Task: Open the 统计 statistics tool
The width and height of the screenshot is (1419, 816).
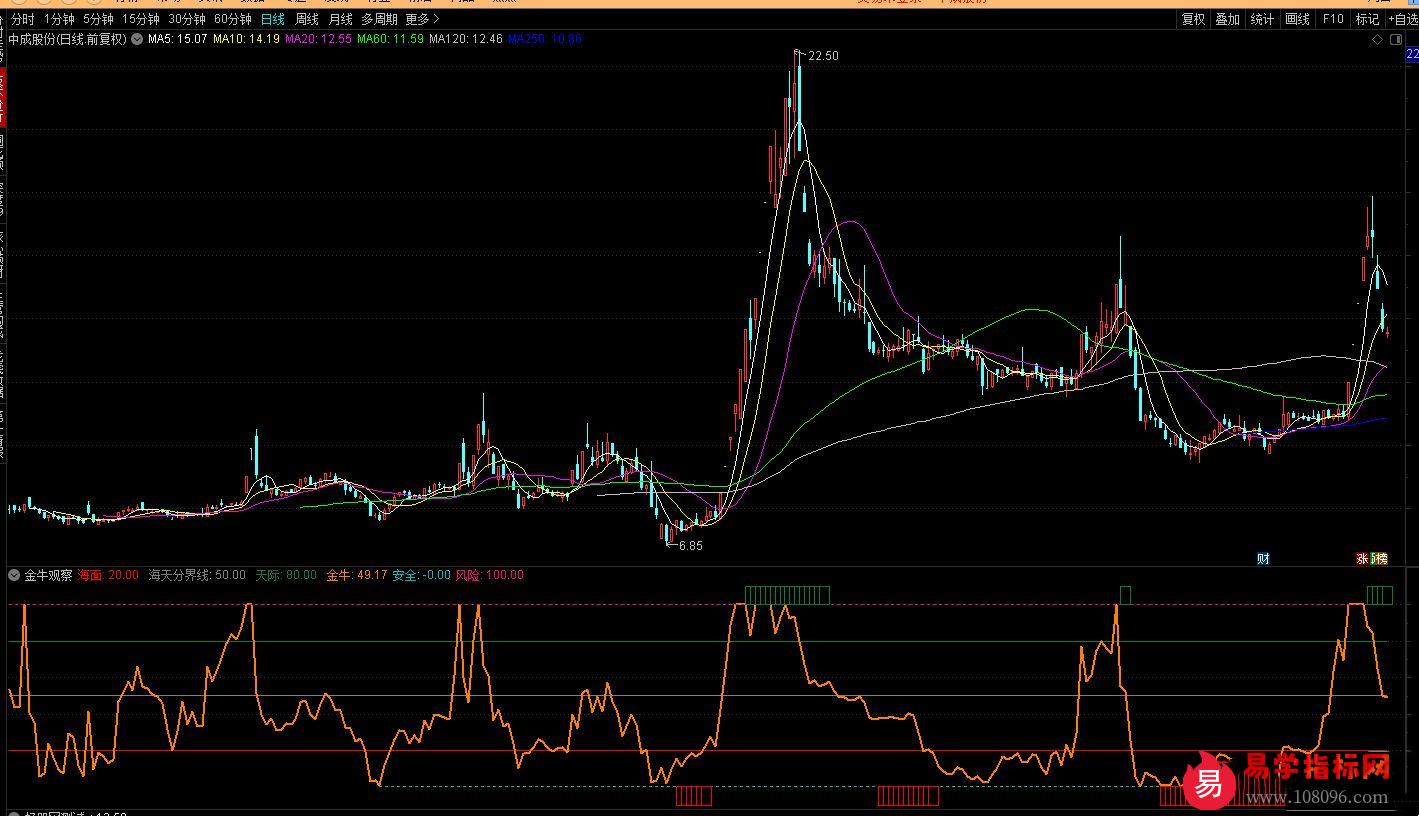Action: [x=1262, y=19]
